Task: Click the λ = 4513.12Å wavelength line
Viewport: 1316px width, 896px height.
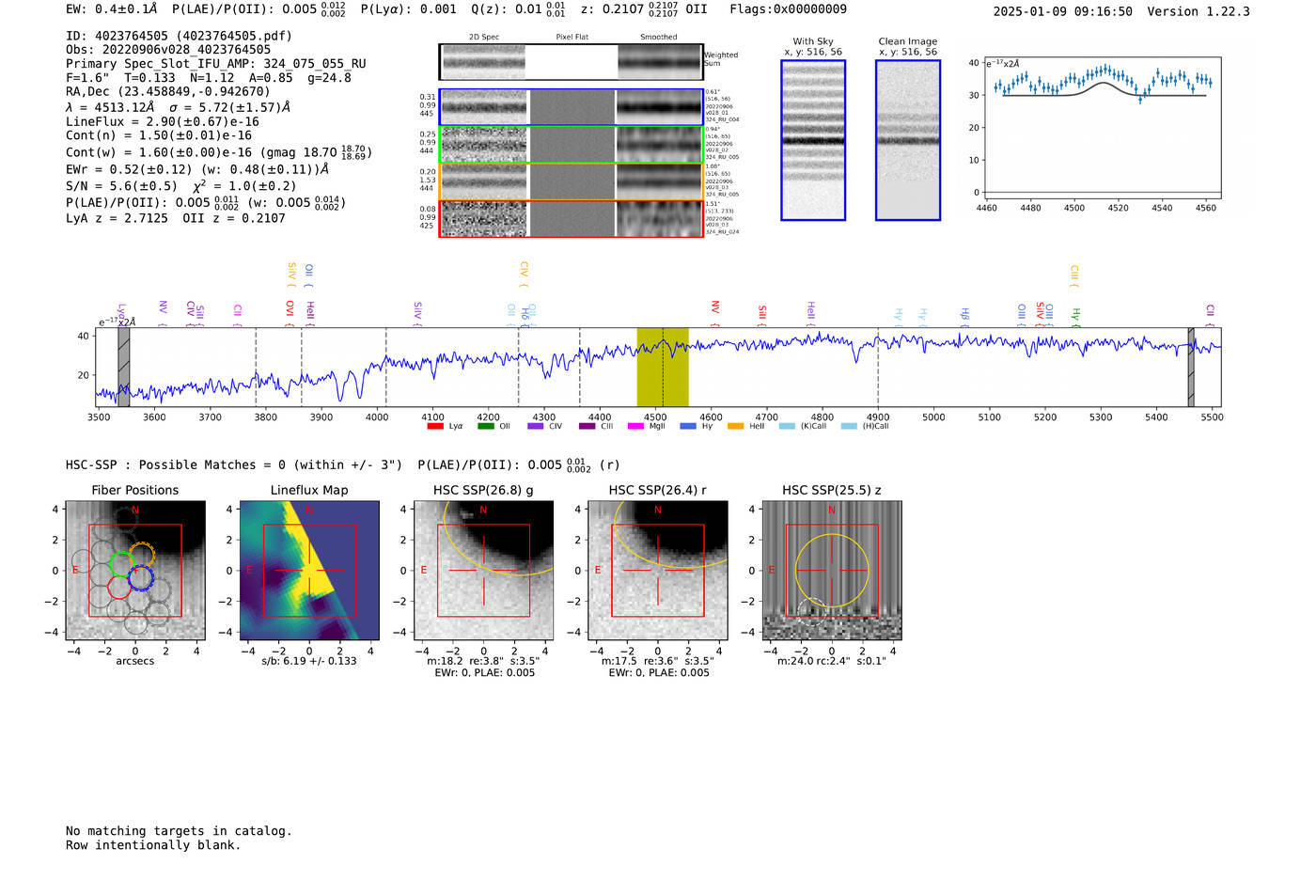Action: 180,107
